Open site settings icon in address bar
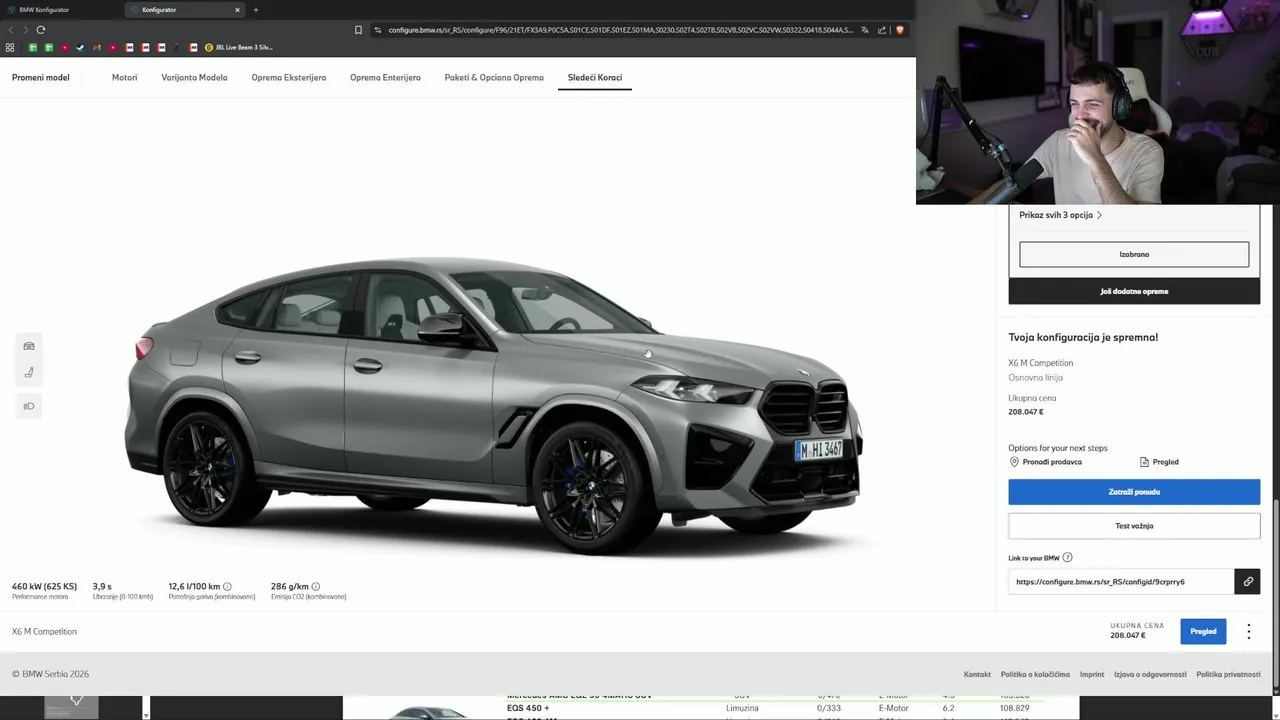This screenshot has width=1280, height=720. [378, 30]
